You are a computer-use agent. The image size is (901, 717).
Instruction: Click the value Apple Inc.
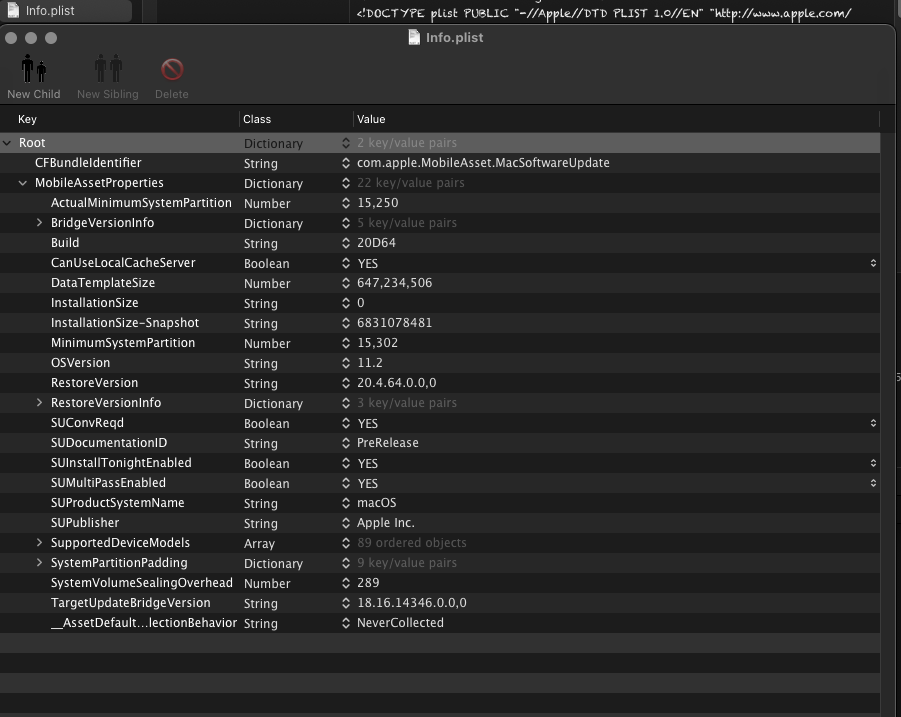[386, 523]
